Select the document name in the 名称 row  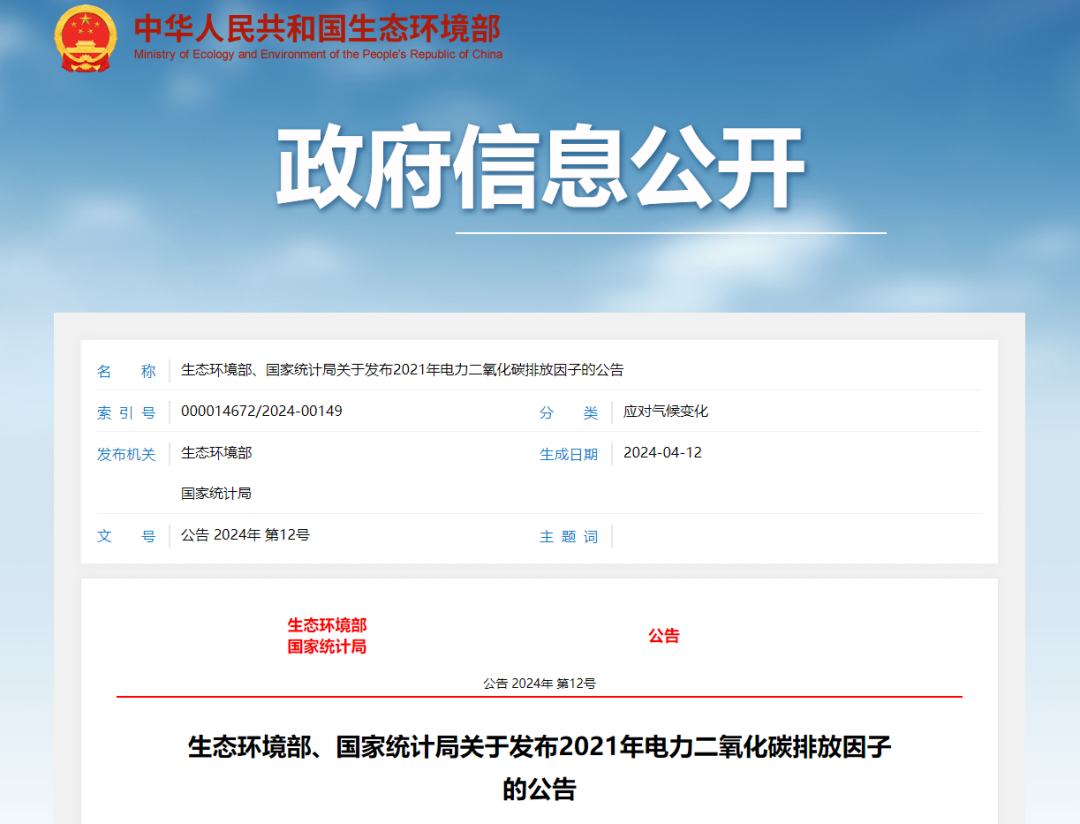402,370
